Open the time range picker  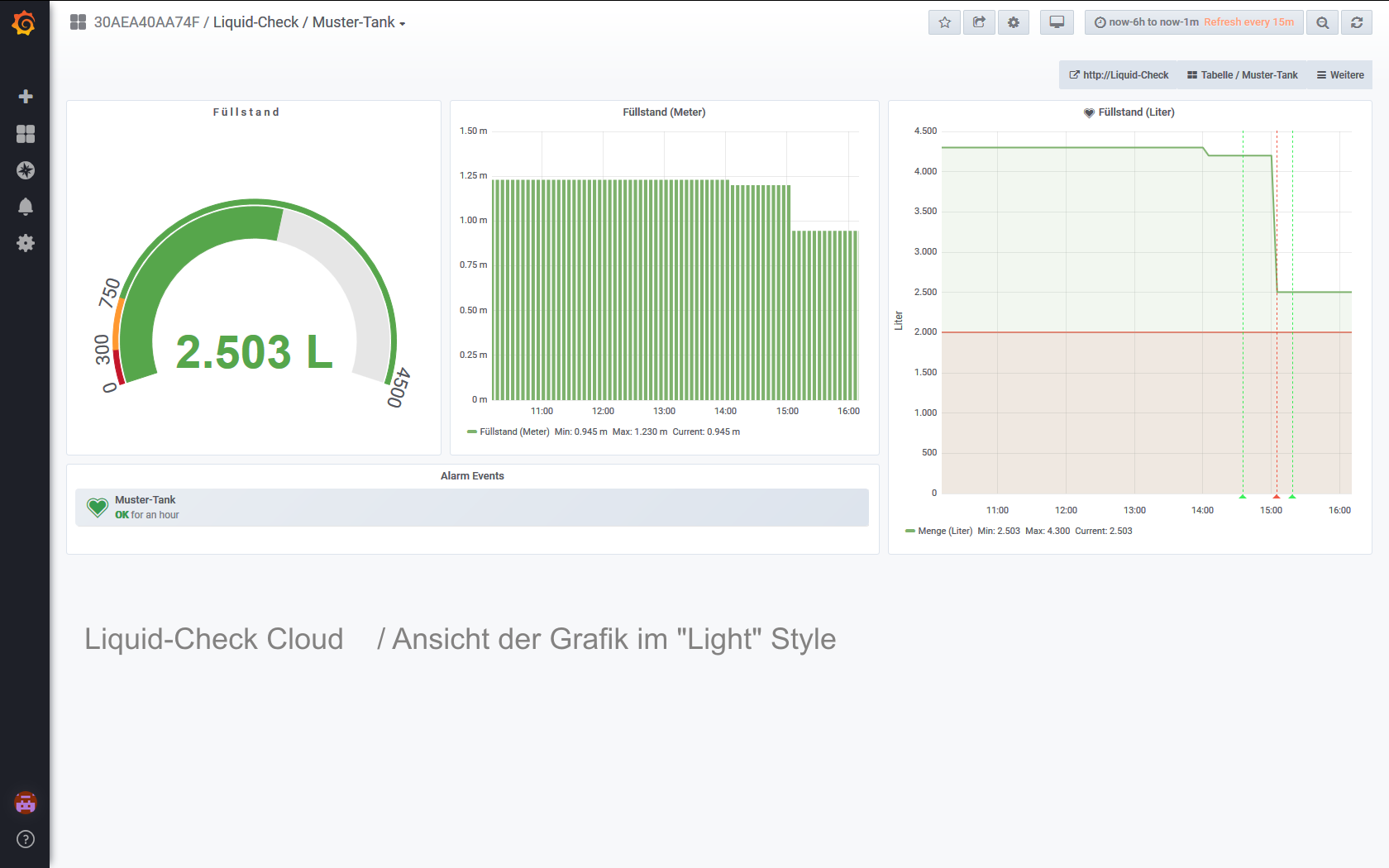tap(1193, 22)
